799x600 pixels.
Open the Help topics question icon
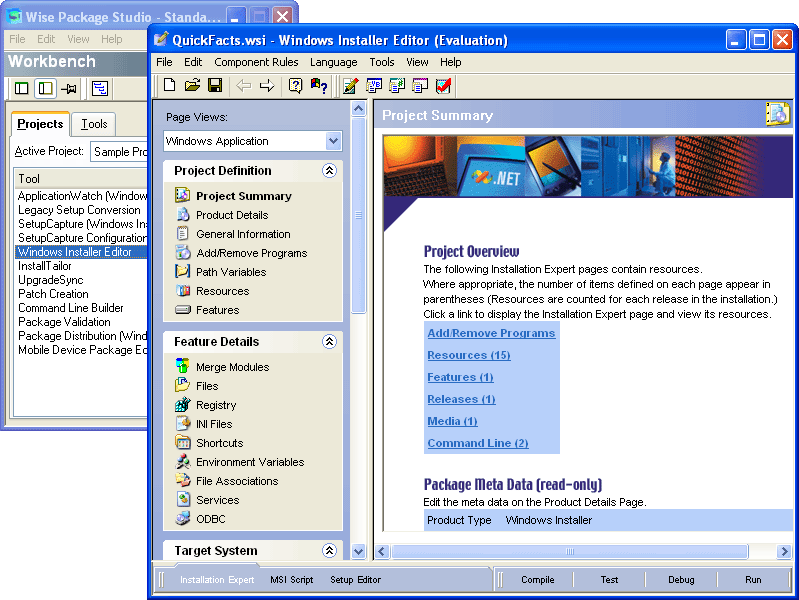pos(295,86)
